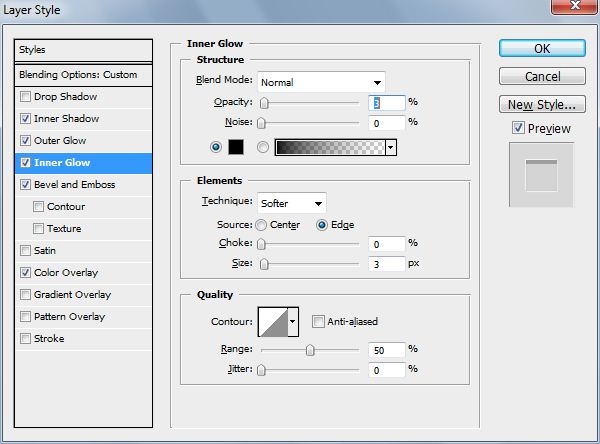Click the Contour curve thumbnail
The width and height of the screenshot is (600, 444).
tap(273, 322)
